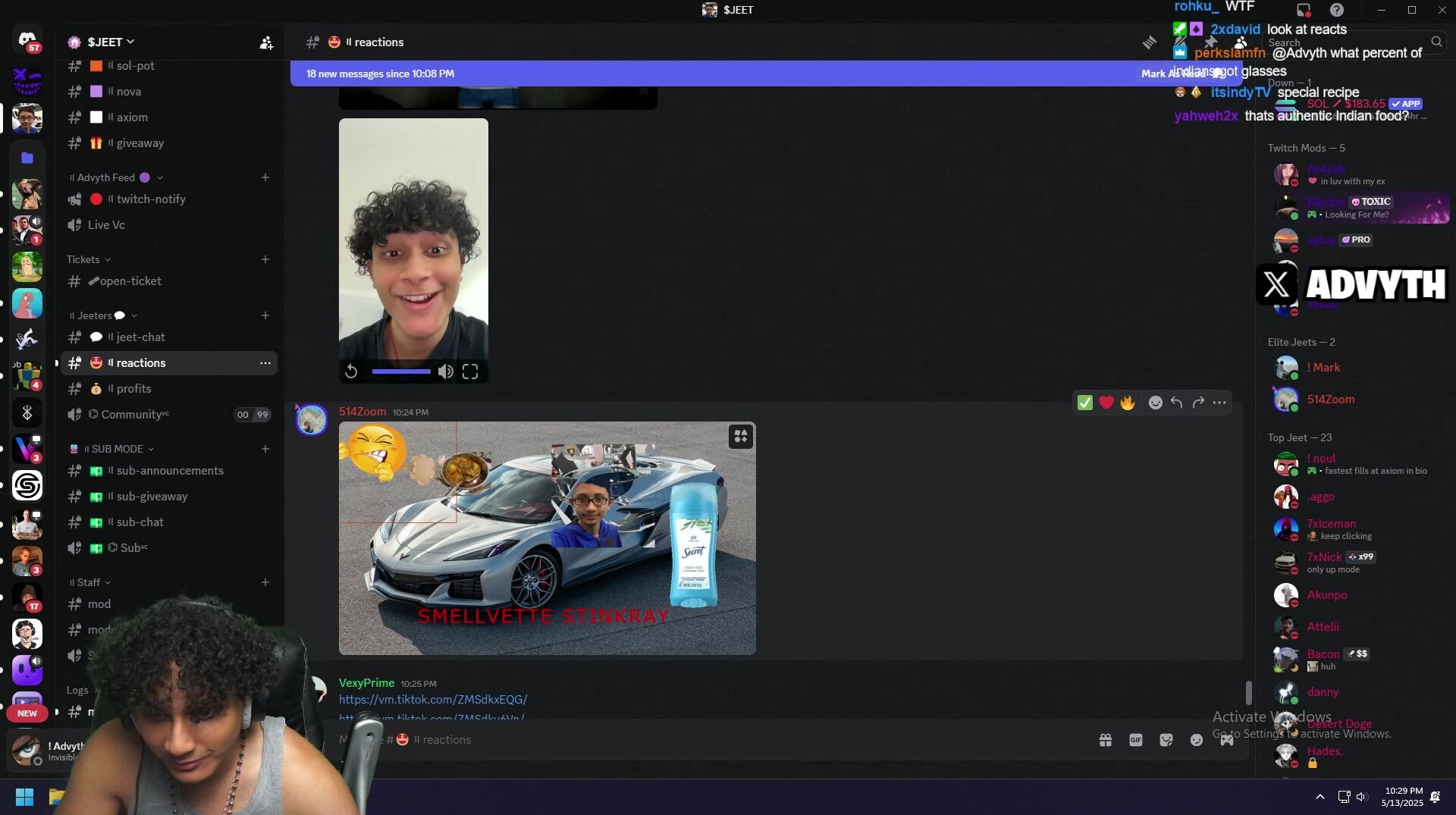React with the fire emoji
This screenshot has height=815, width=1456.
[1128, 403]
